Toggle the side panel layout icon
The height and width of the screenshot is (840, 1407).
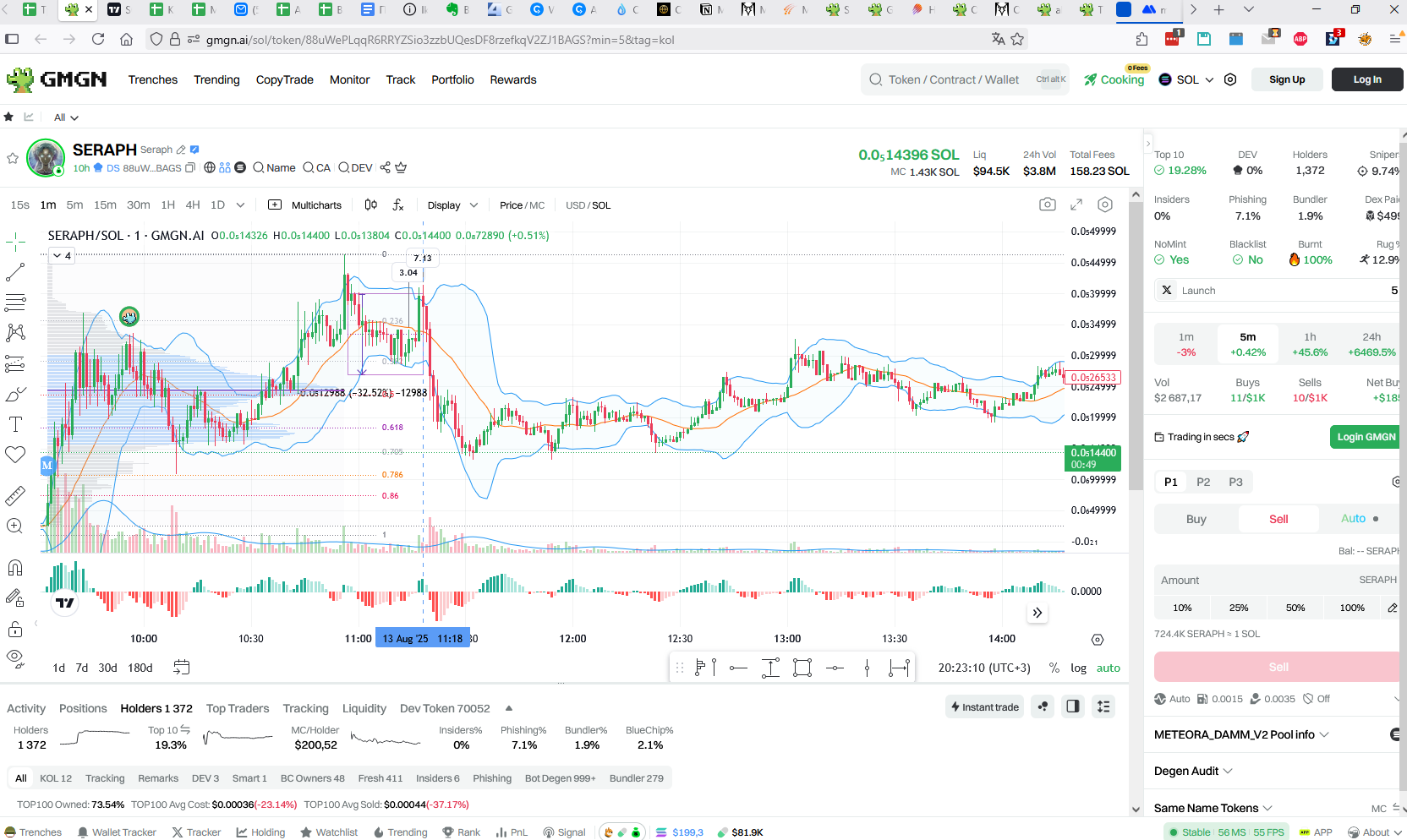[1073, 706]
